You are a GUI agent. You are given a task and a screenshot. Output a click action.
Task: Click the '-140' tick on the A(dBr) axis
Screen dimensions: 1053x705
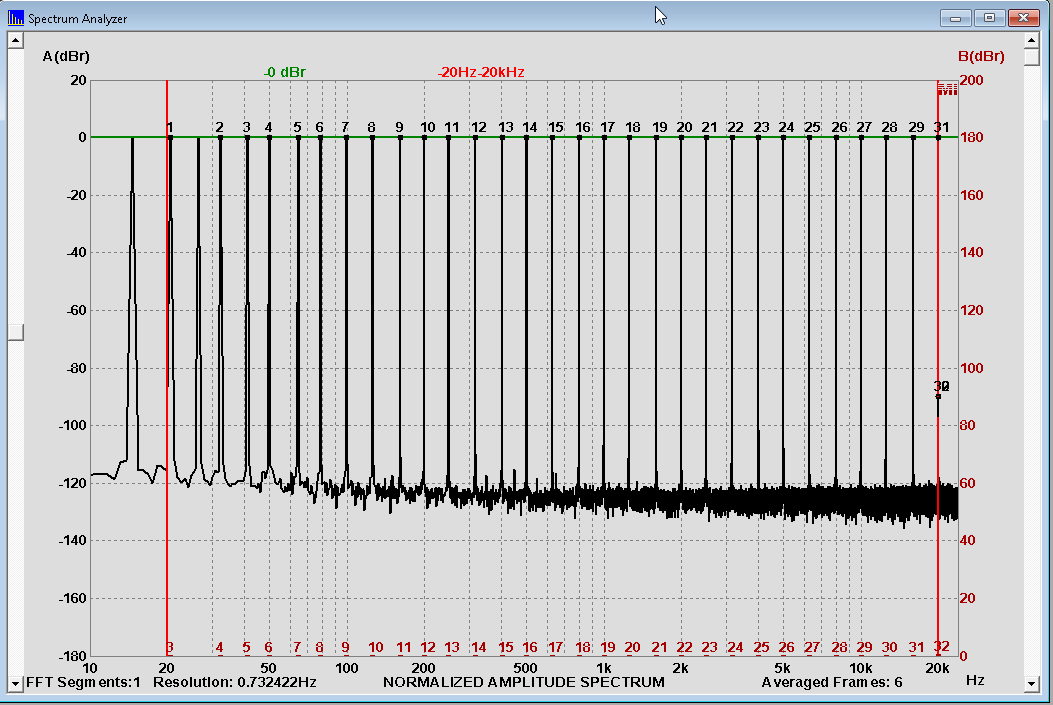pyautogui.click(x=73, y=540)
